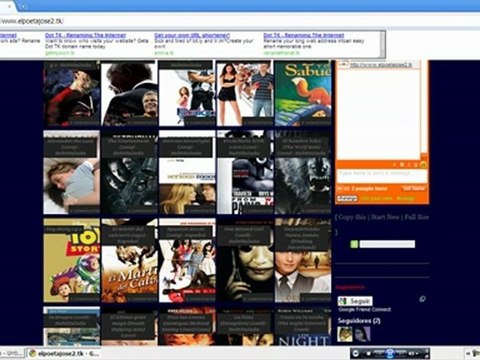
Task: Click the first follower avatar under Seguidores
Action: point(345,334)
